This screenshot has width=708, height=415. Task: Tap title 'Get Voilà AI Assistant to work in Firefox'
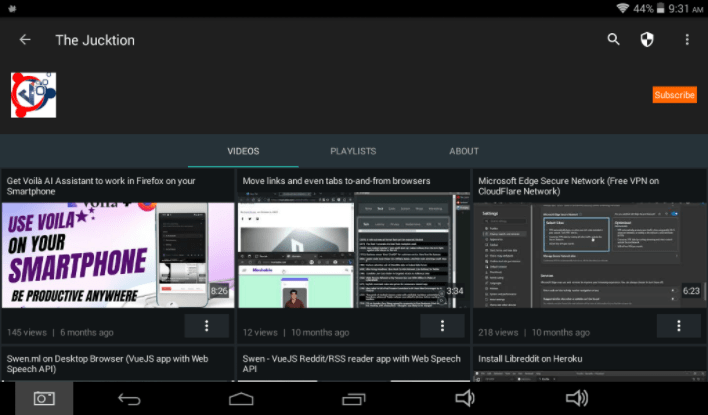[x=101, y=186]
